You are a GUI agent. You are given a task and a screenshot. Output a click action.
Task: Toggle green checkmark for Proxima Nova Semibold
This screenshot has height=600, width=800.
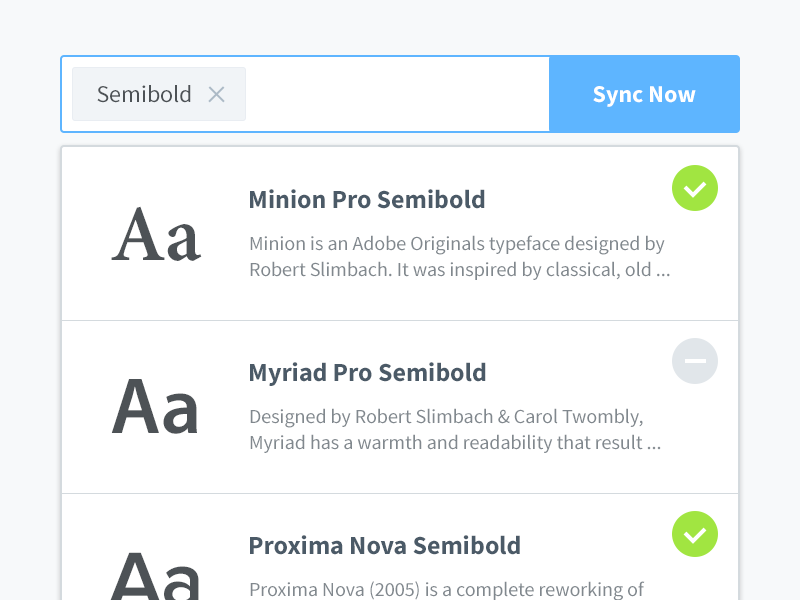point(694,534)
